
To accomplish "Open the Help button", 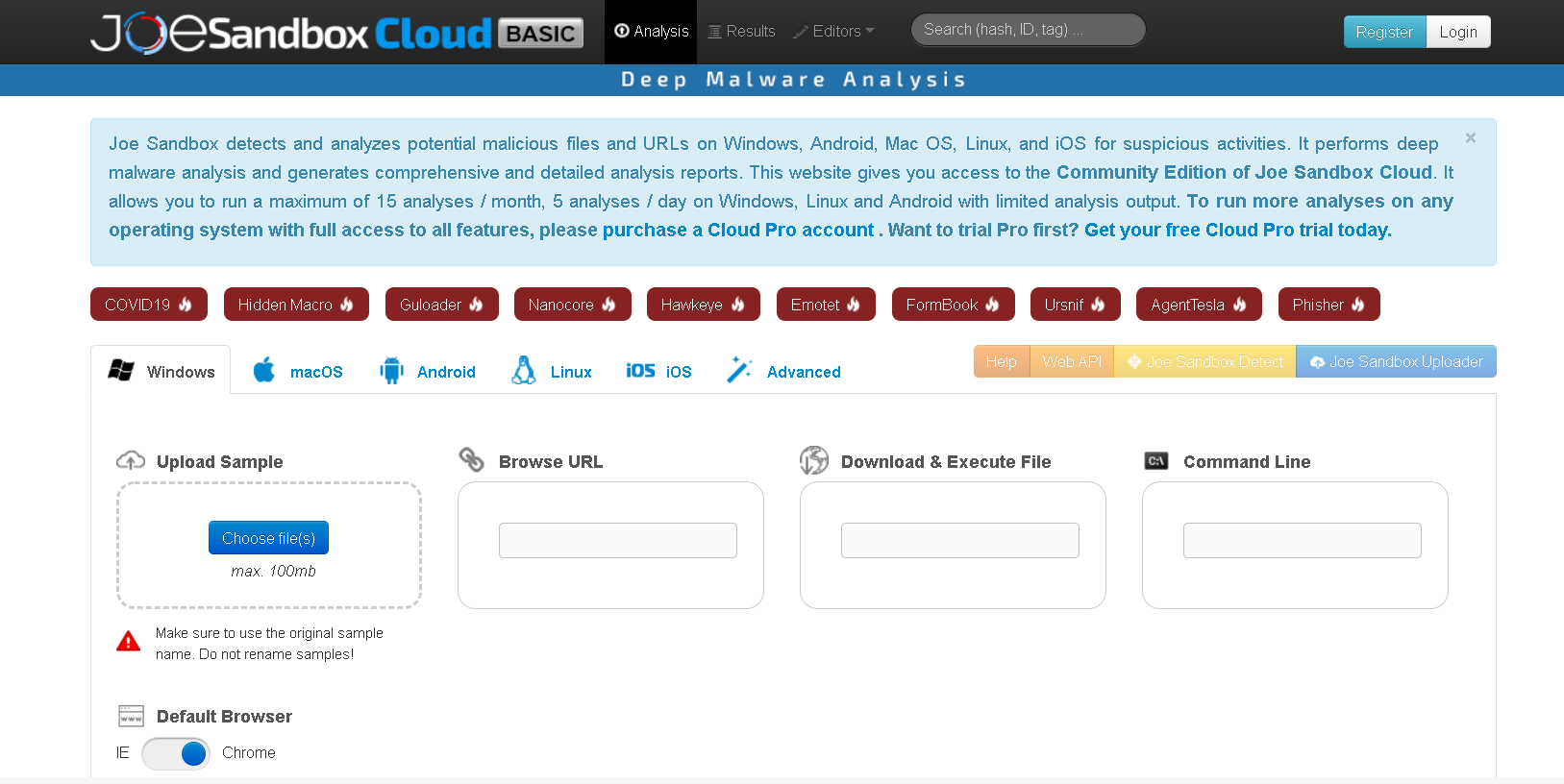I will pyautogui.click(x=1002, y=361).
